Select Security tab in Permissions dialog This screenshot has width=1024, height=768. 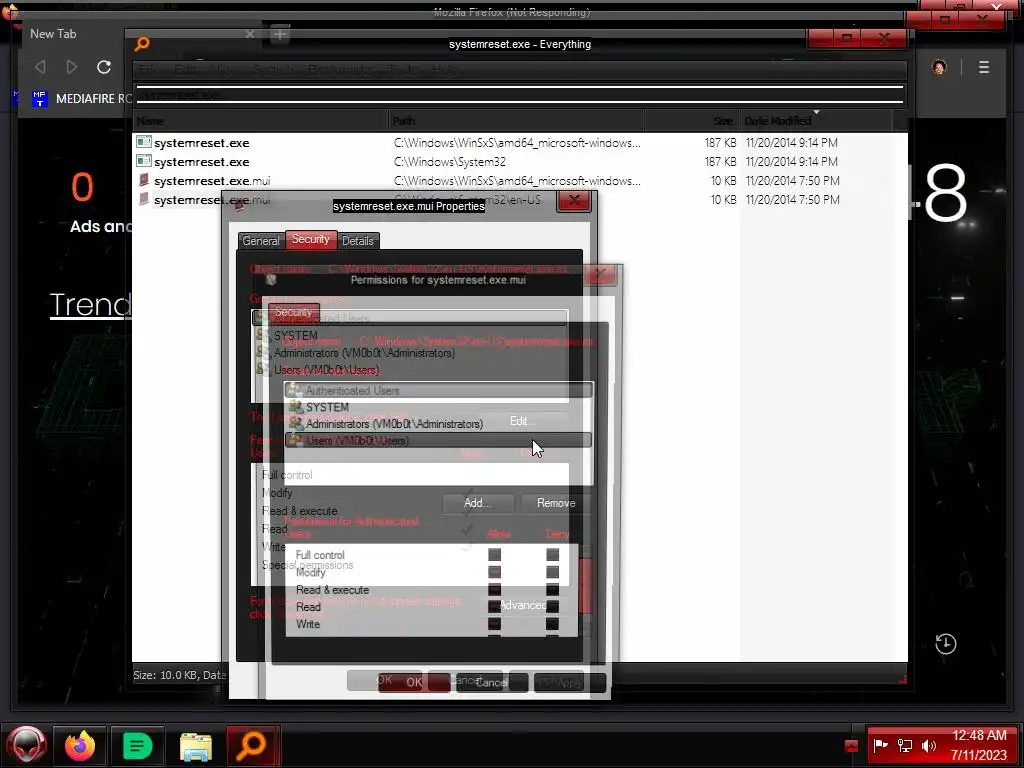(x=293, y=312)
